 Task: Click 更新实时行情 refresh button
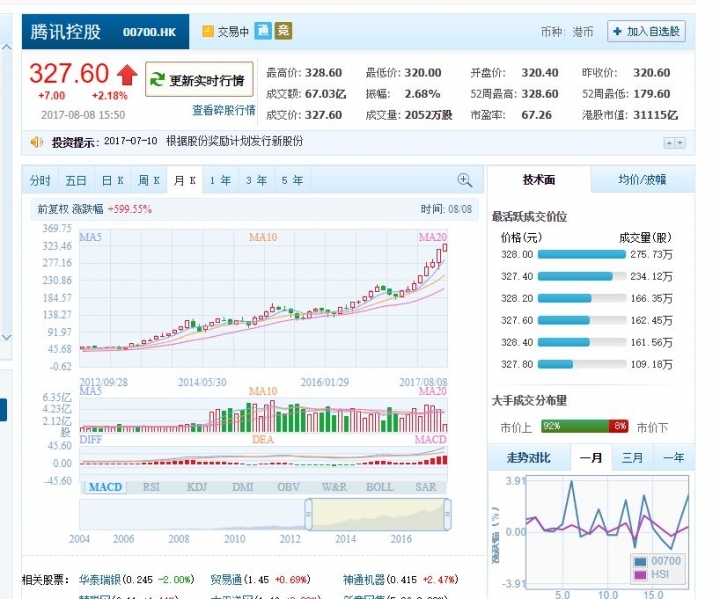(199, 79)
